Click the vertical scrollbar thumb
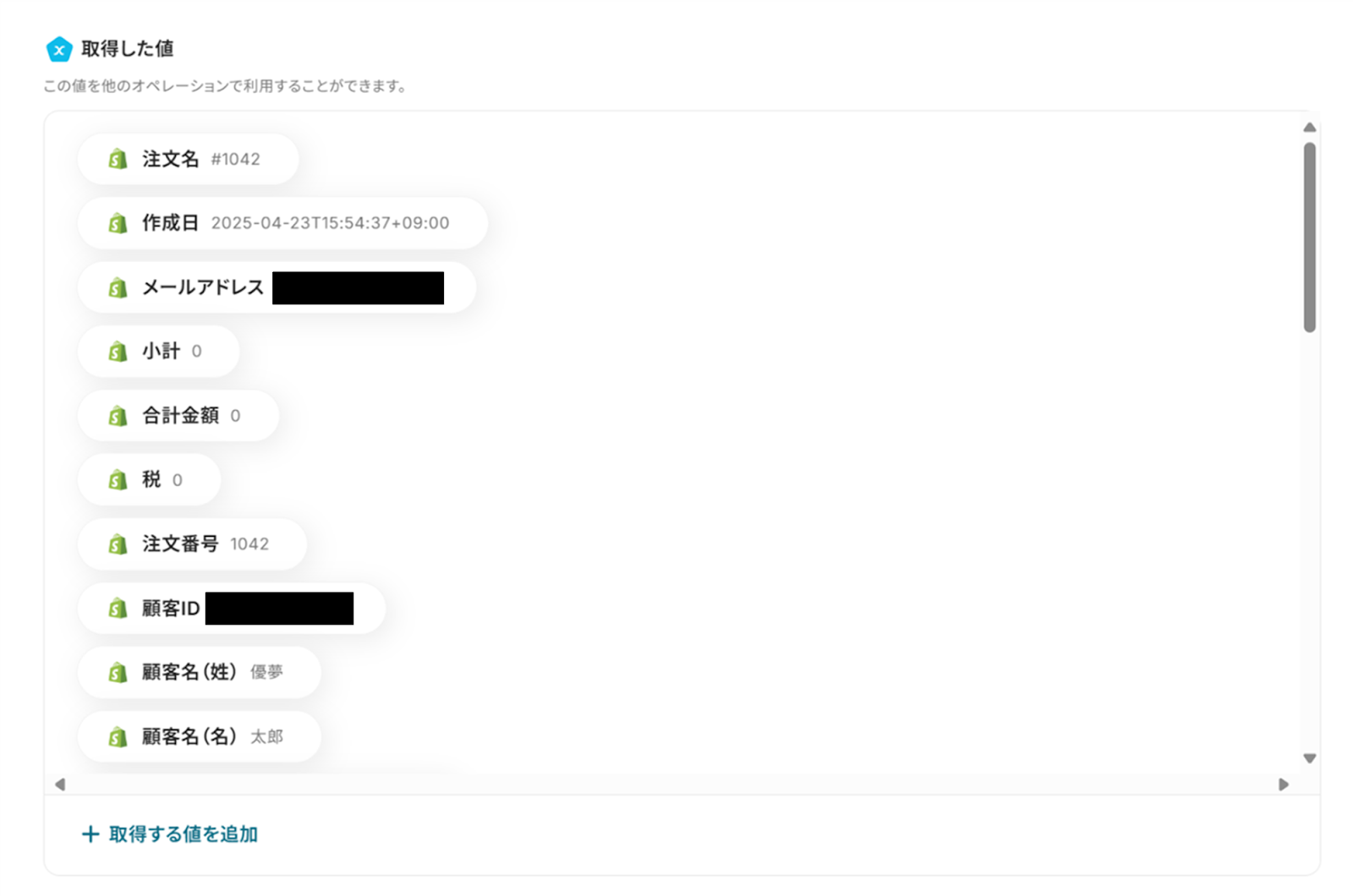This screenshot has width=1353, height=896. pos(1309,238)
